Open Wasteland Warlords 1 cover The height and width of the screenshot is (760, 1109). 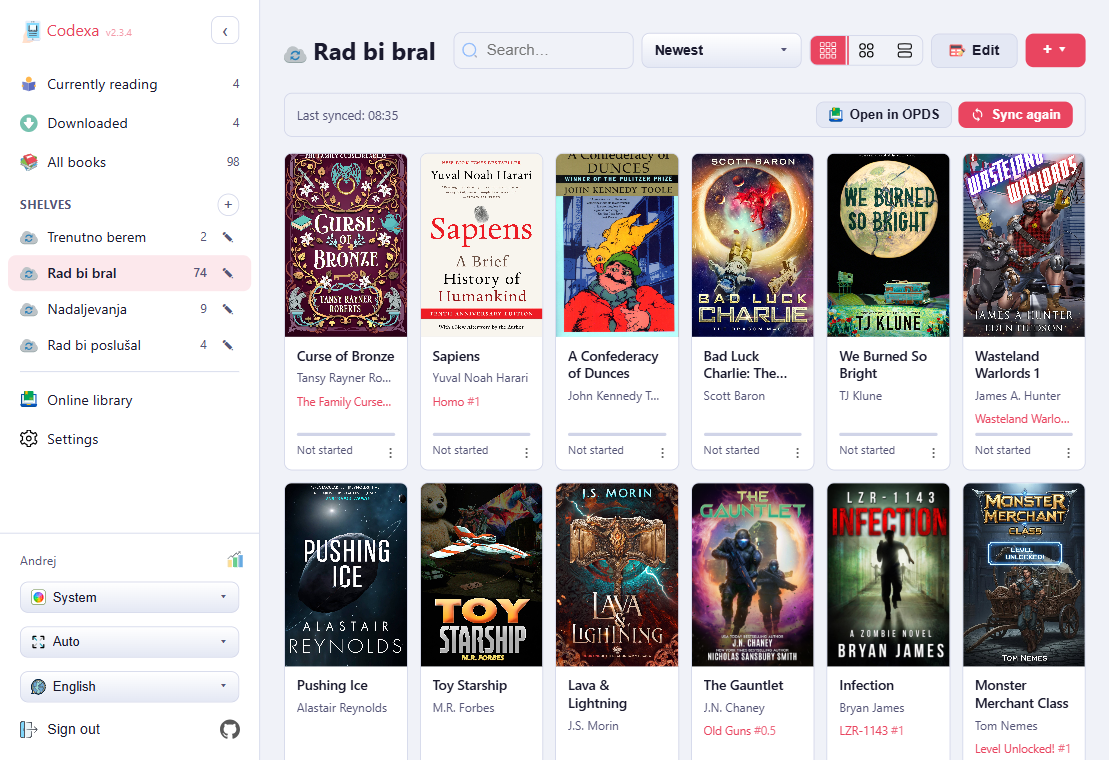(1024, 245)
